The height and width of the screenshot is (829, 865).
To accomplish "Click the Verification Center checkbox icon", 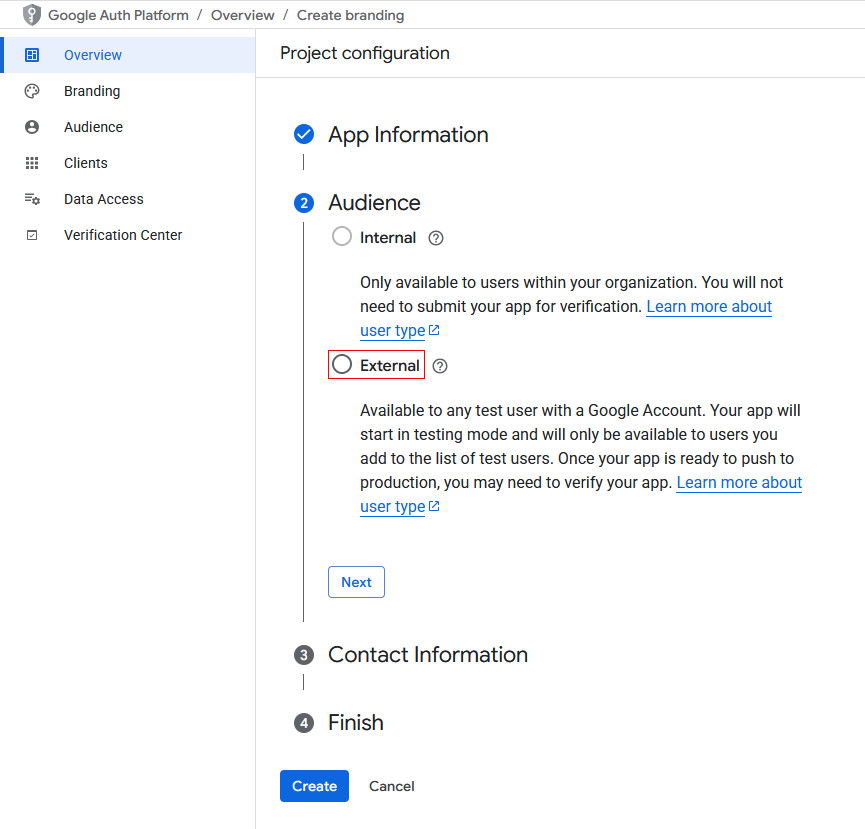I will [x=32, y=235].
